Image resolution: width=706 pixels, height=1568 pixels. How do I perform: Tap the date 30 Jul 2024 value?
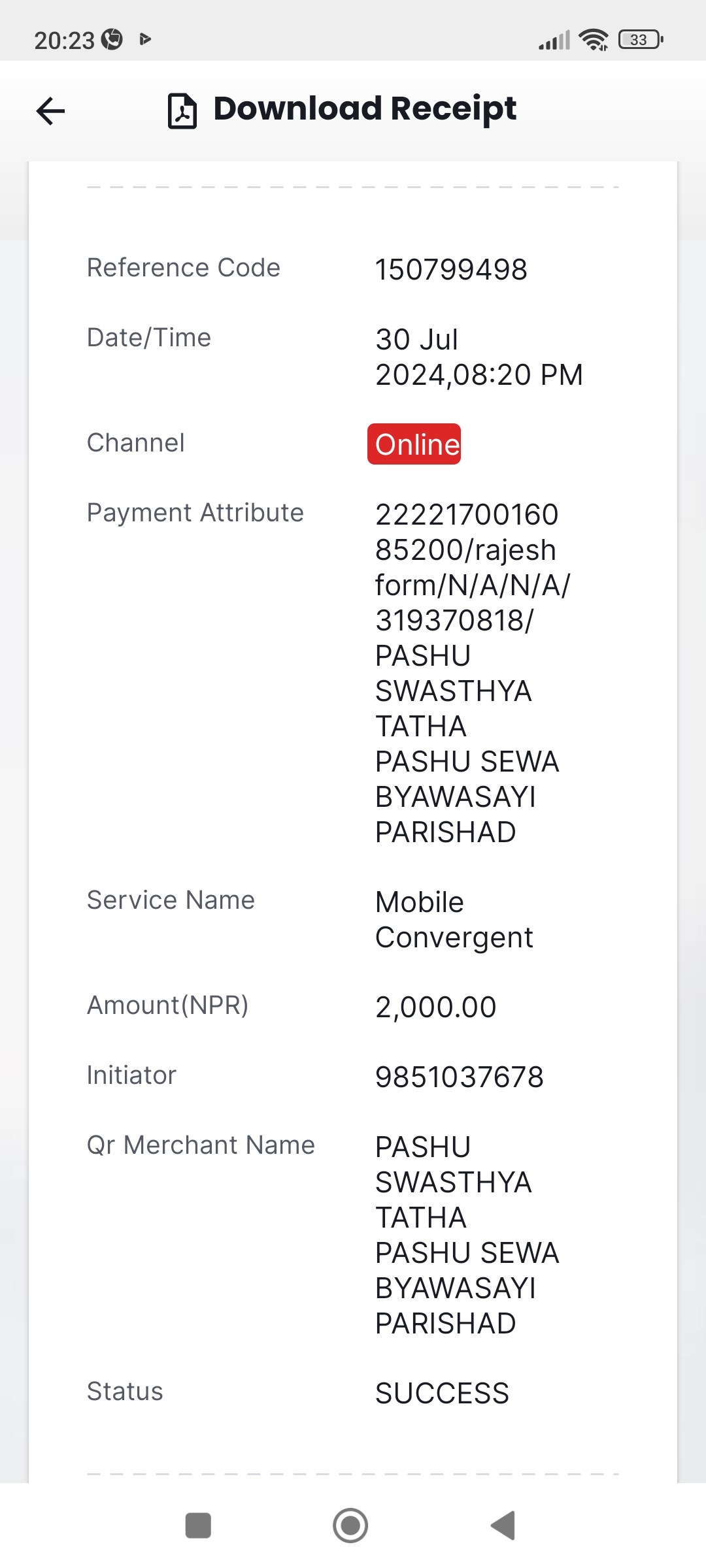479,357
